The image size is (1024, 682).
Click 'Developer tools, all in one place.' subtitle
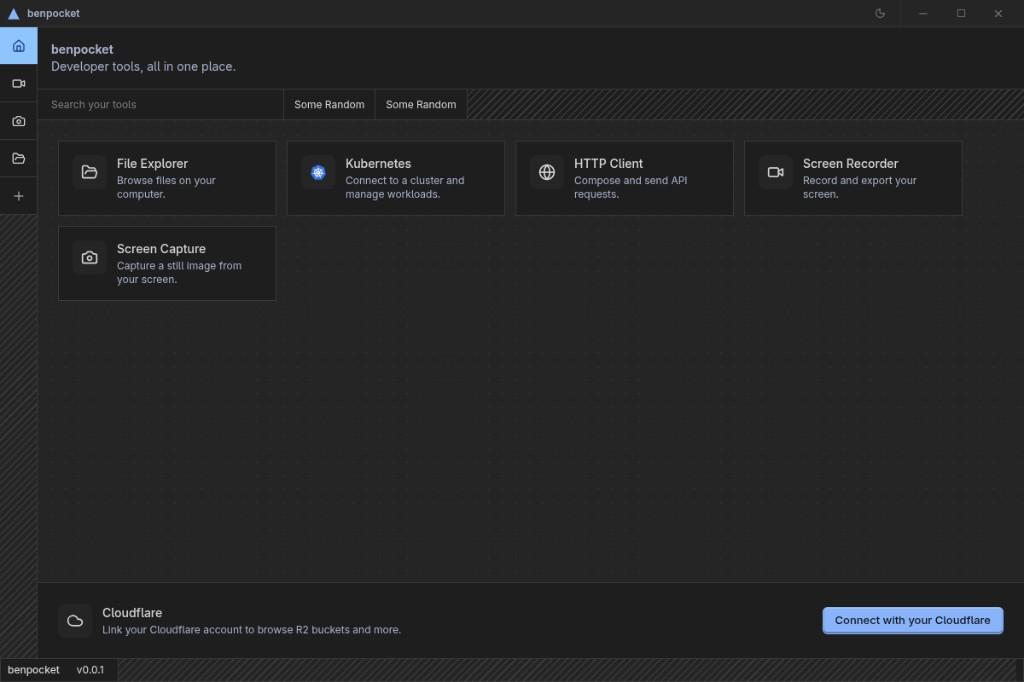tap(143, 67)
